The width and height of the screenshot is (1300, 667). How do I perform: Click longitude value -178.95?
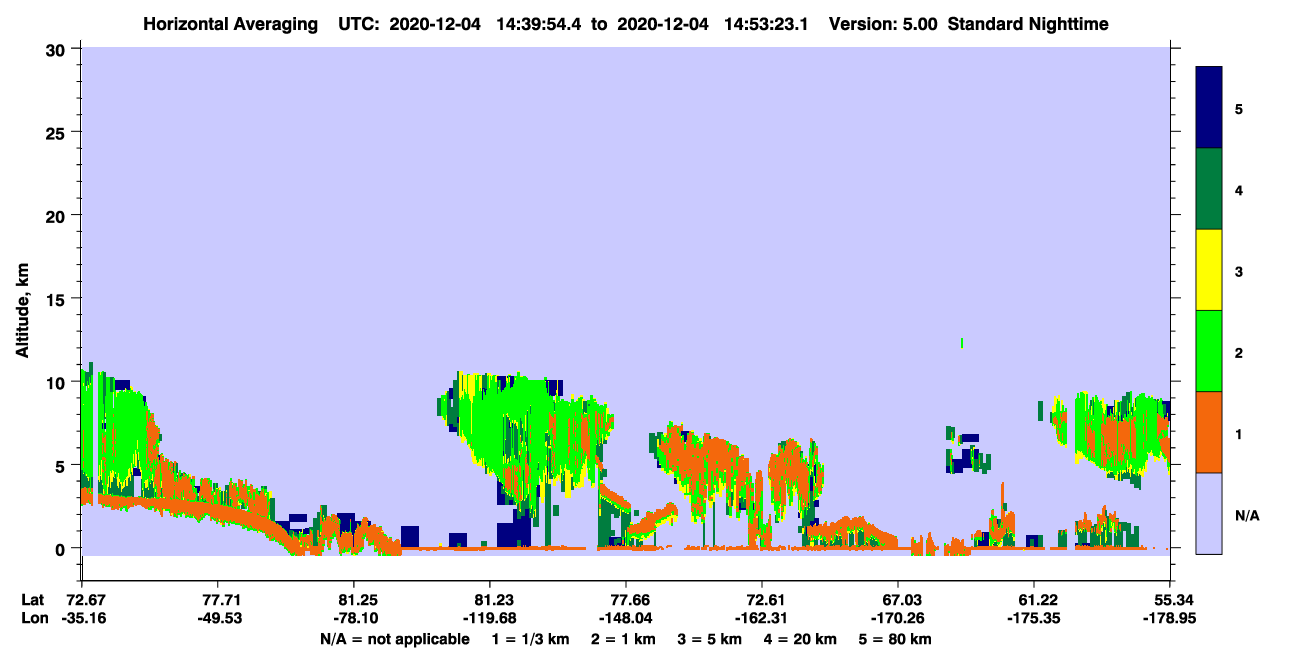pos(1170,618)
